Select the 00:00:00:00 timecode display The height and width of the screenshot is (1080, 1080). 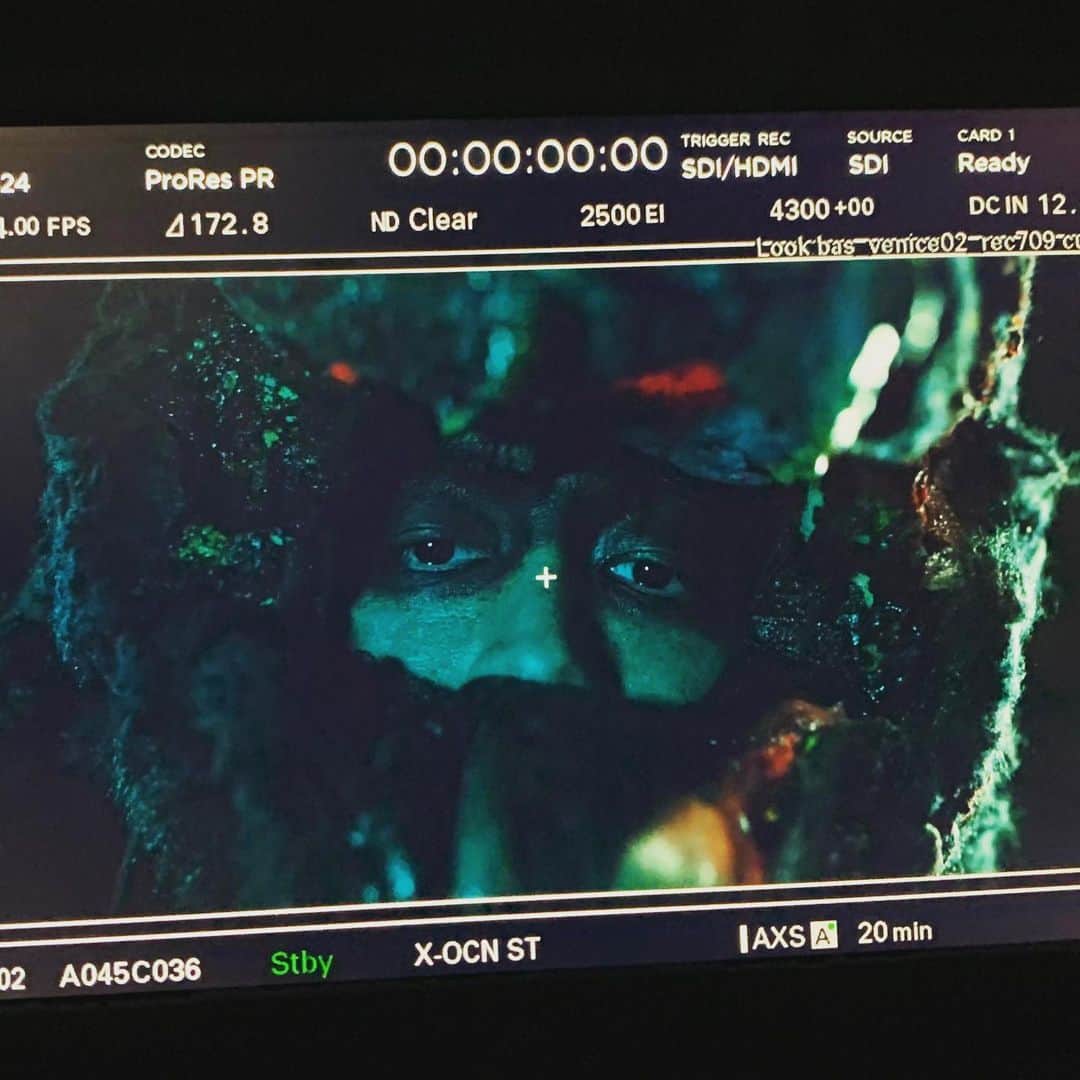coord(528,156)
